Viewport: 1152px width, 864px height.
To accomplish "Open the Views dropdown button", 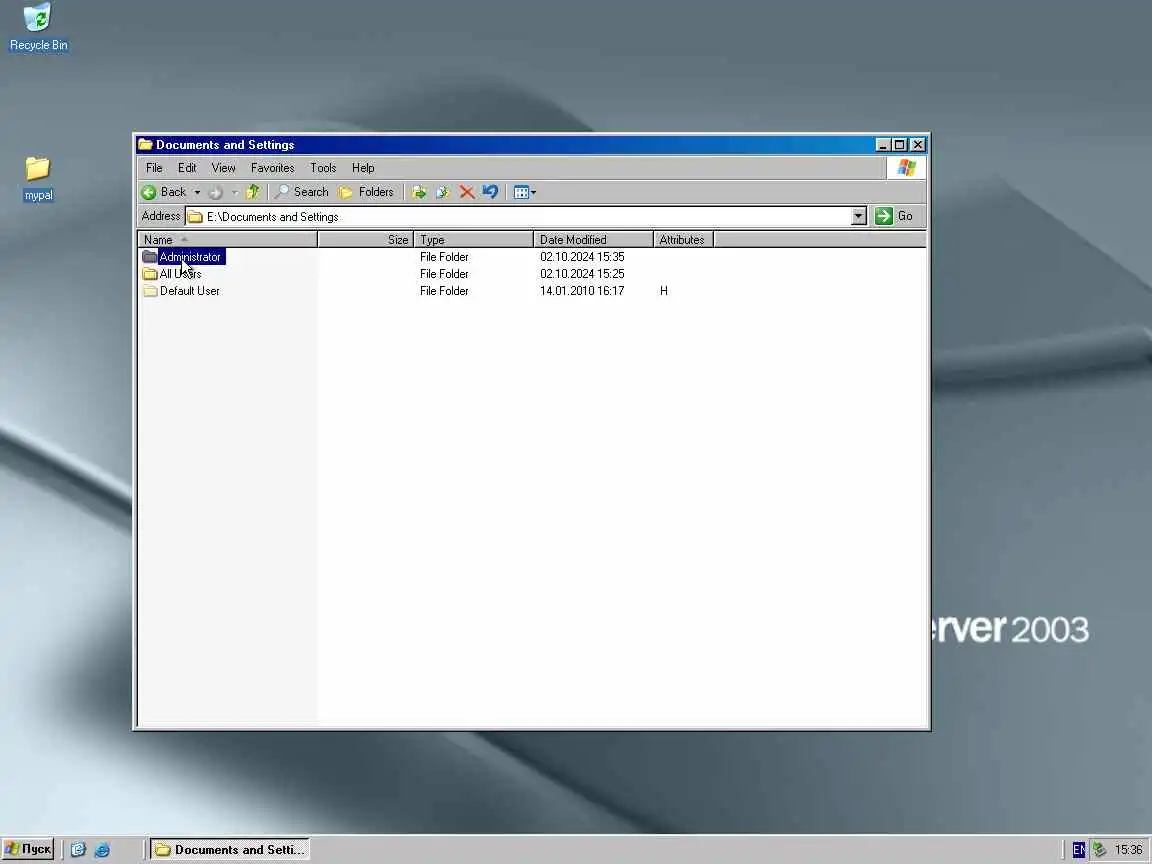I will pyautogui.click(x=525, y=192).
